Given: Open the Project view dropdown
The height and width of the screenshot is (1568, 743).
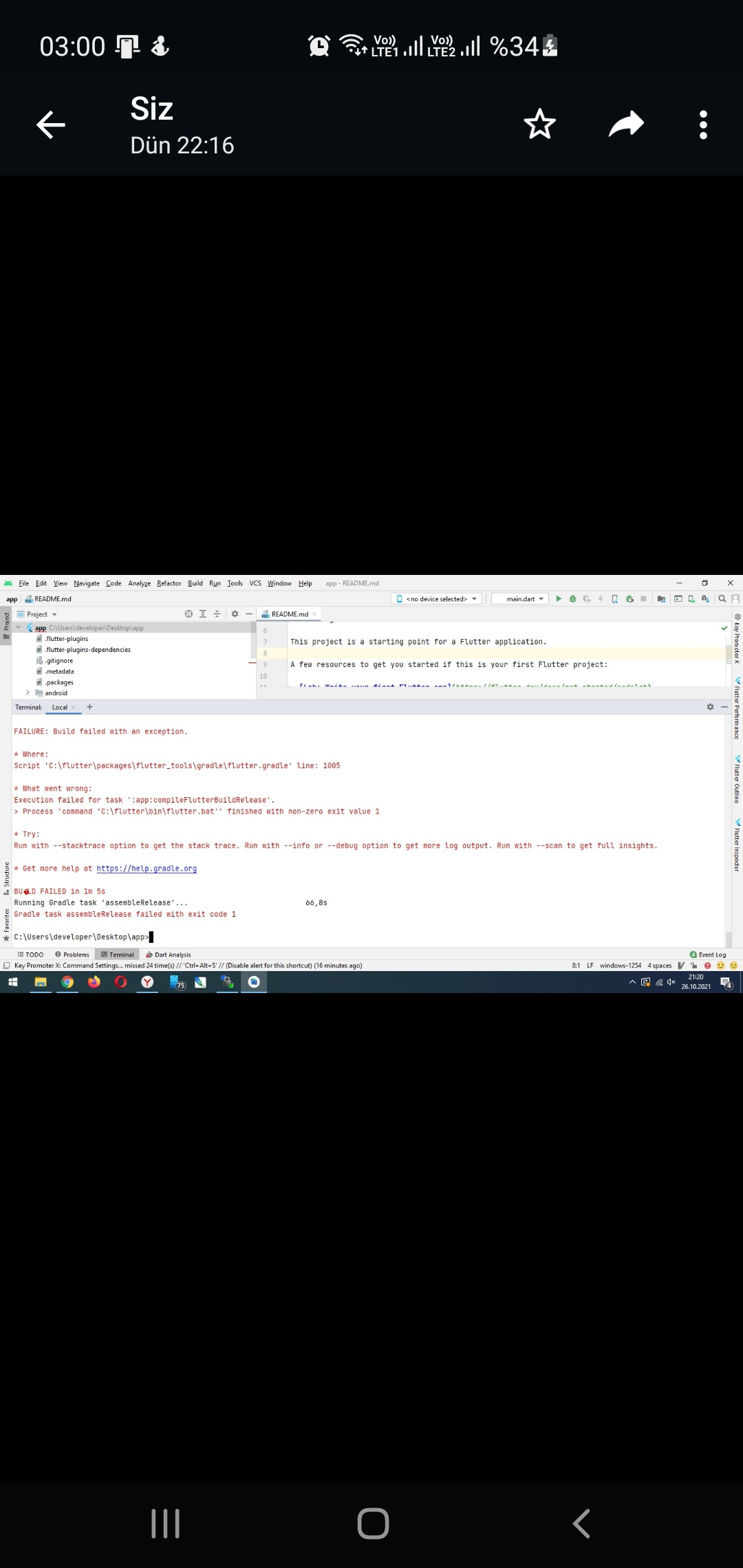Looking at the screenshot, I should pyautogui.click(x=37, y=614).
